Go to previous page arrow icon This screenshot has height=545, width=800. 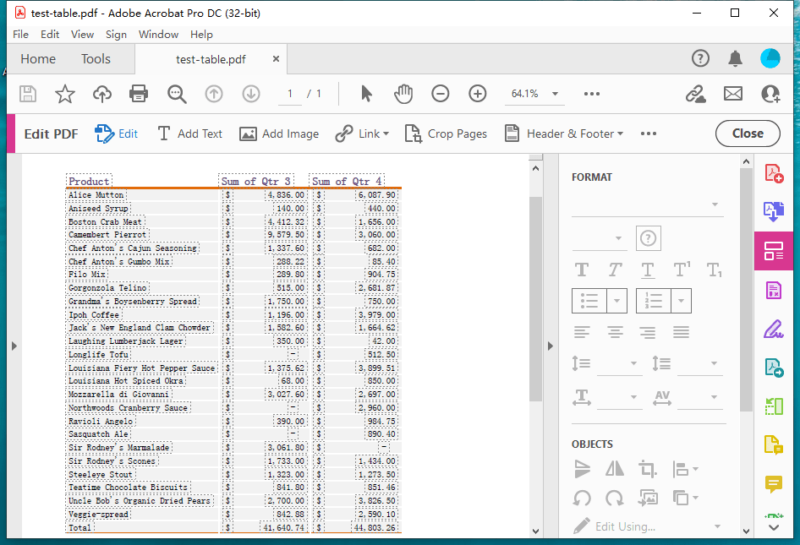click(x=214, y=94)
